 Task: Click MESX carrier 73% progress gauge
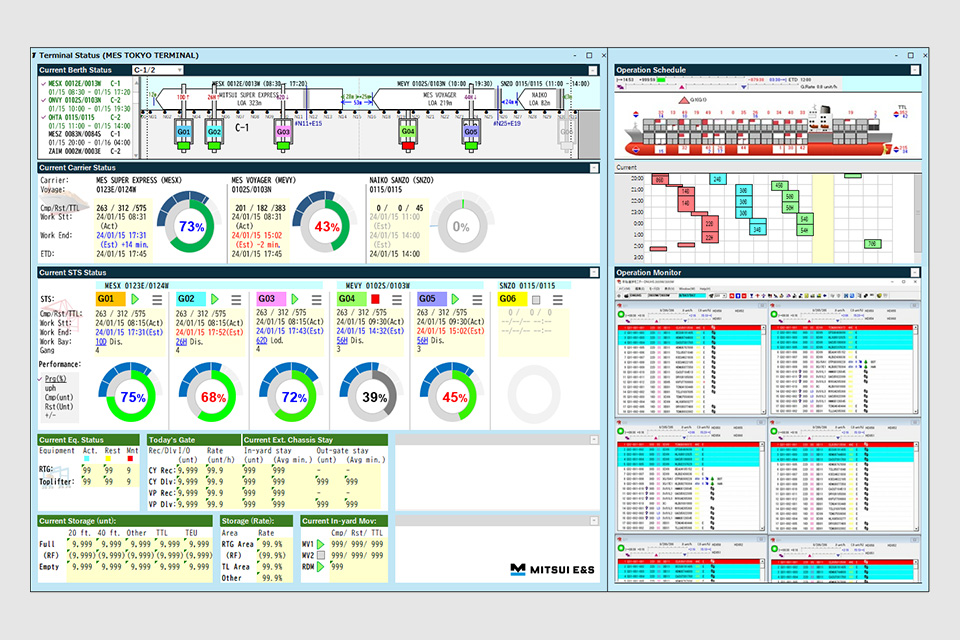(x=190, y=223)
